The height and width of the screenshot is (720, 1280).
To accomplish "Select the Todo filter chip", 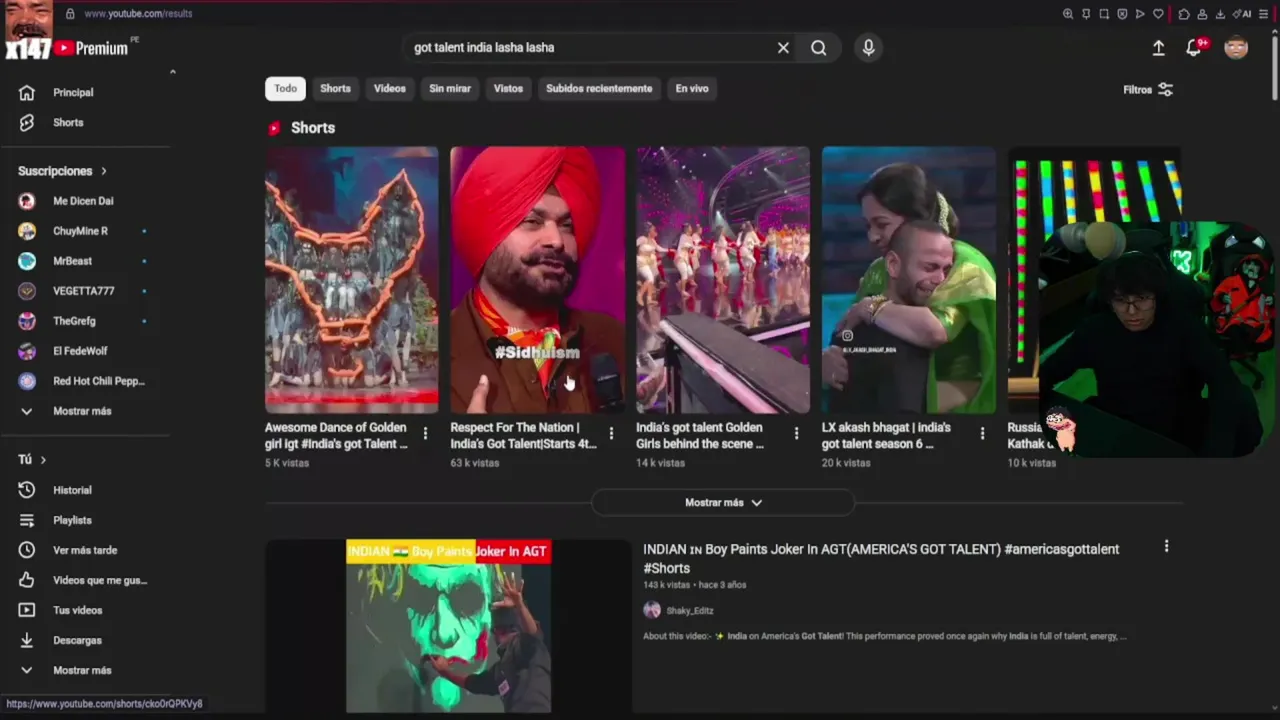I will [x=285, y=88].
